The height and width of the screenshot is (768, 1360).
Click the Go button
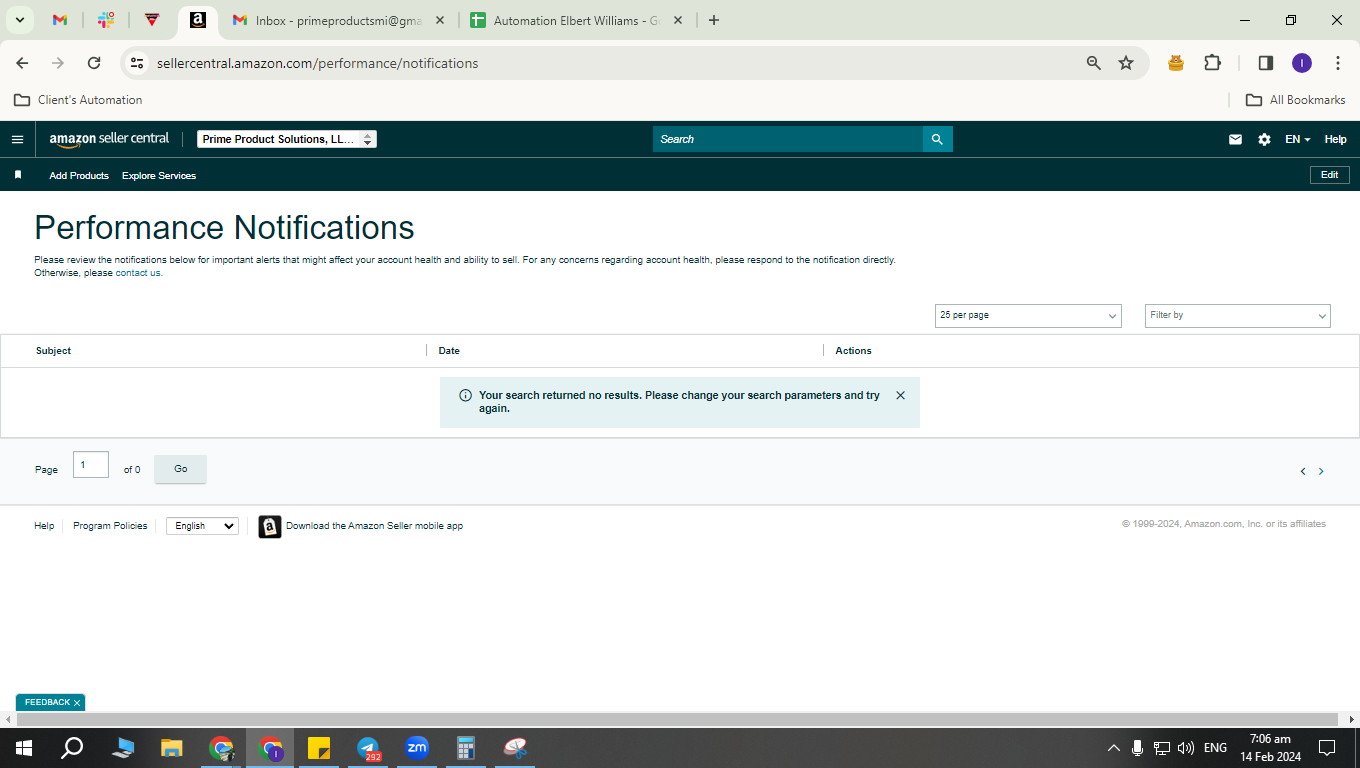click(x=180, y=469)
